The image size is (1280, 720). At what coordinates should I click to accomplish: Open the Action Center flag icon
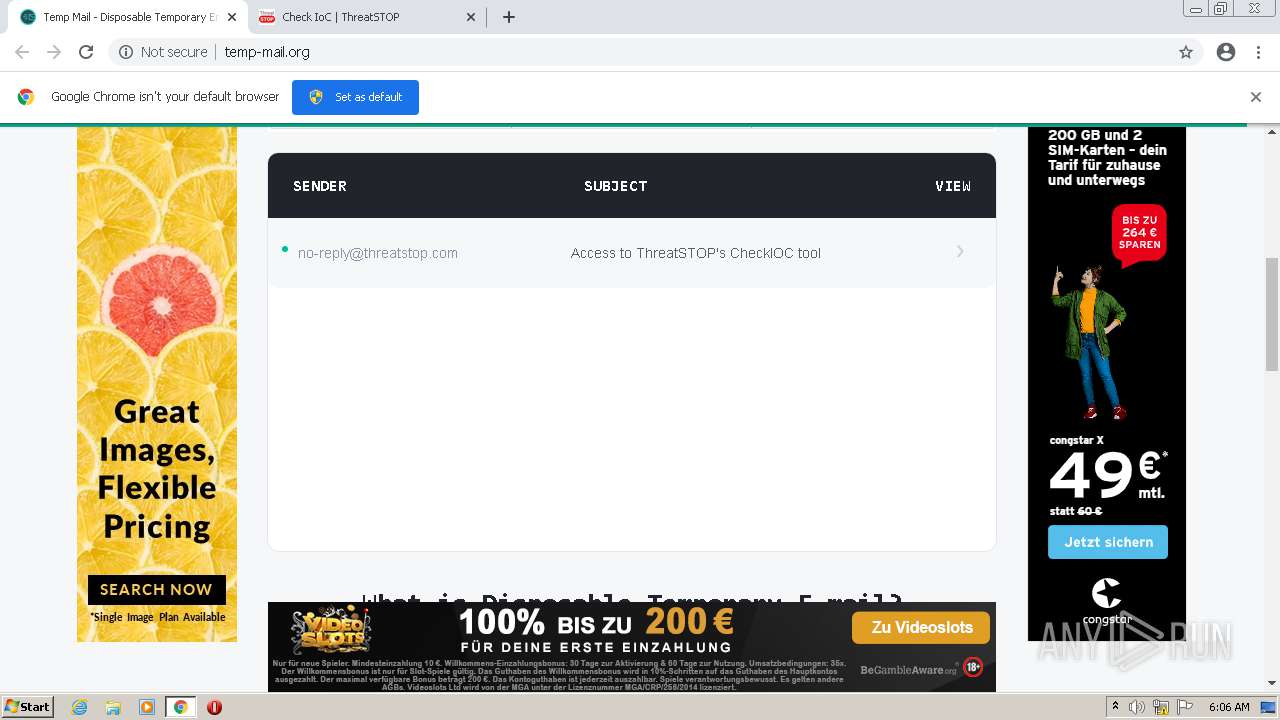tap(1185, 707)
